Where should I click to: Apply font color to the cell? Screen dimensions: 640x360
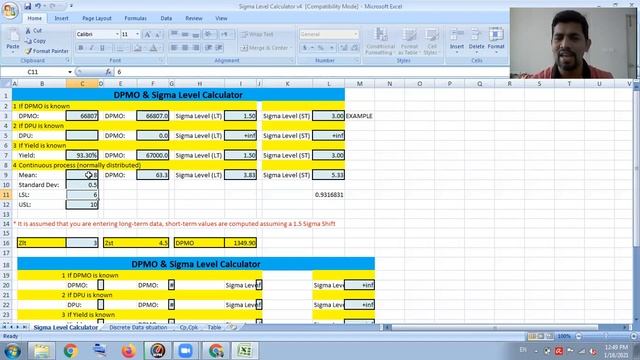153,48
